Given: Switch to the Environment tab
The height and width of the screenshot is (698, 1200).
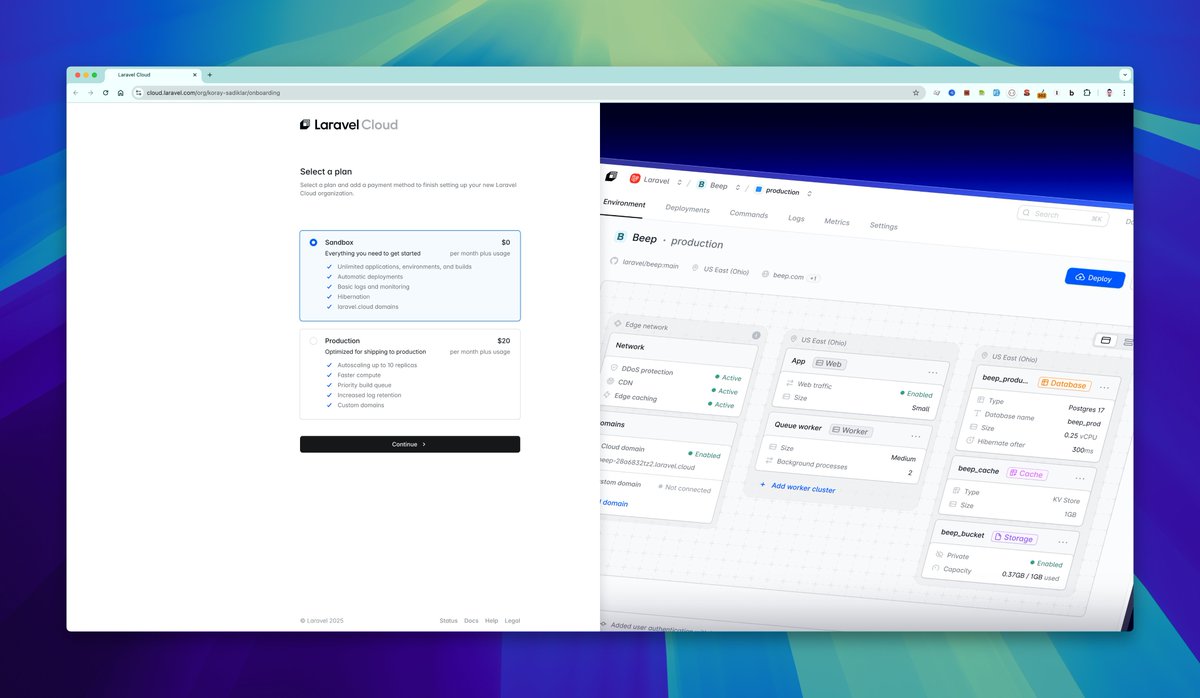Looking at the screenshot, I should point(624,203).
